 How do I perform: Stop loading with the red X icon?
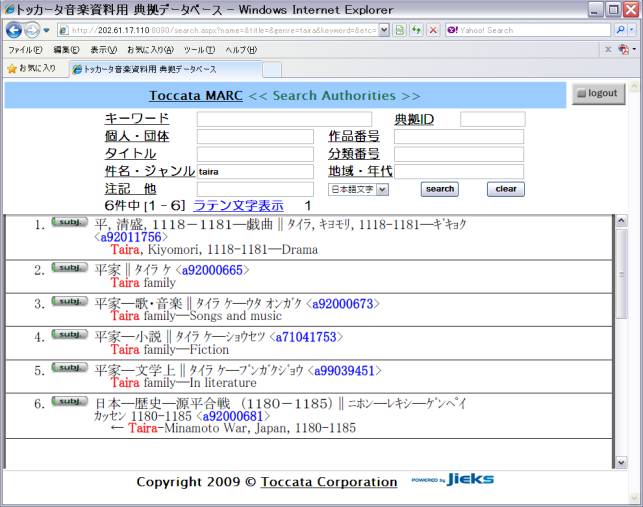(433, 30)
